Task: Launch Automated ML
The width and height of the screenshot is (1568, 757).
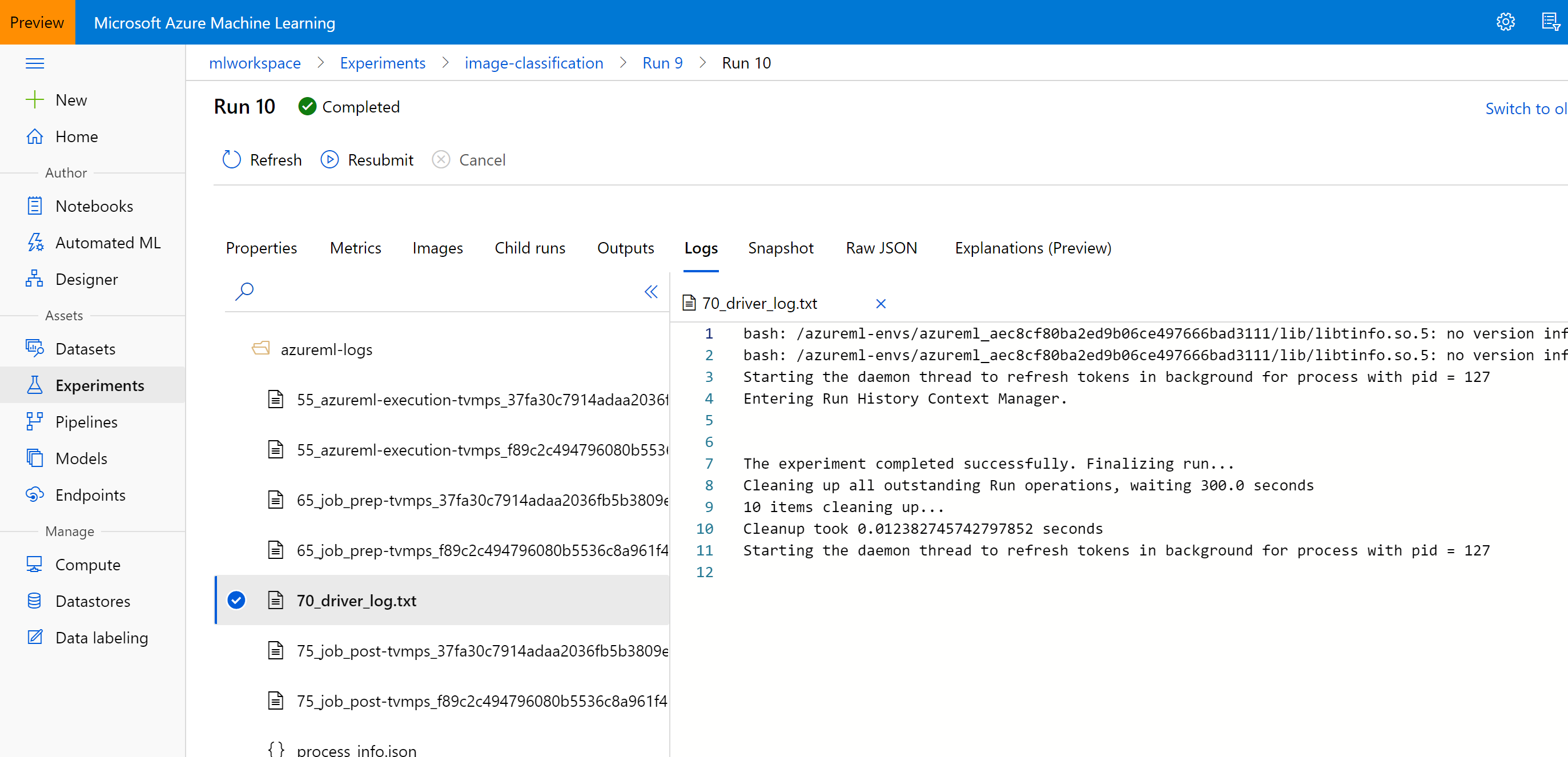Action: (108, 242)
